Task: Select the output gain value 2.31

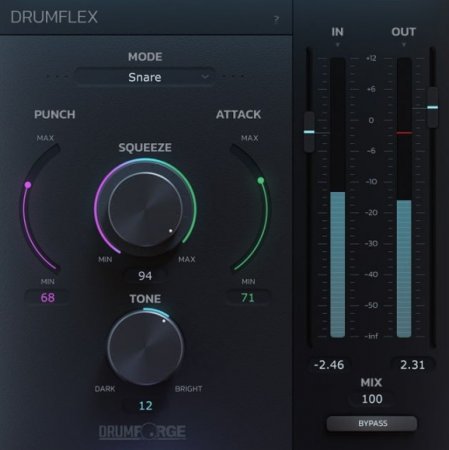Action: (413, 365)
